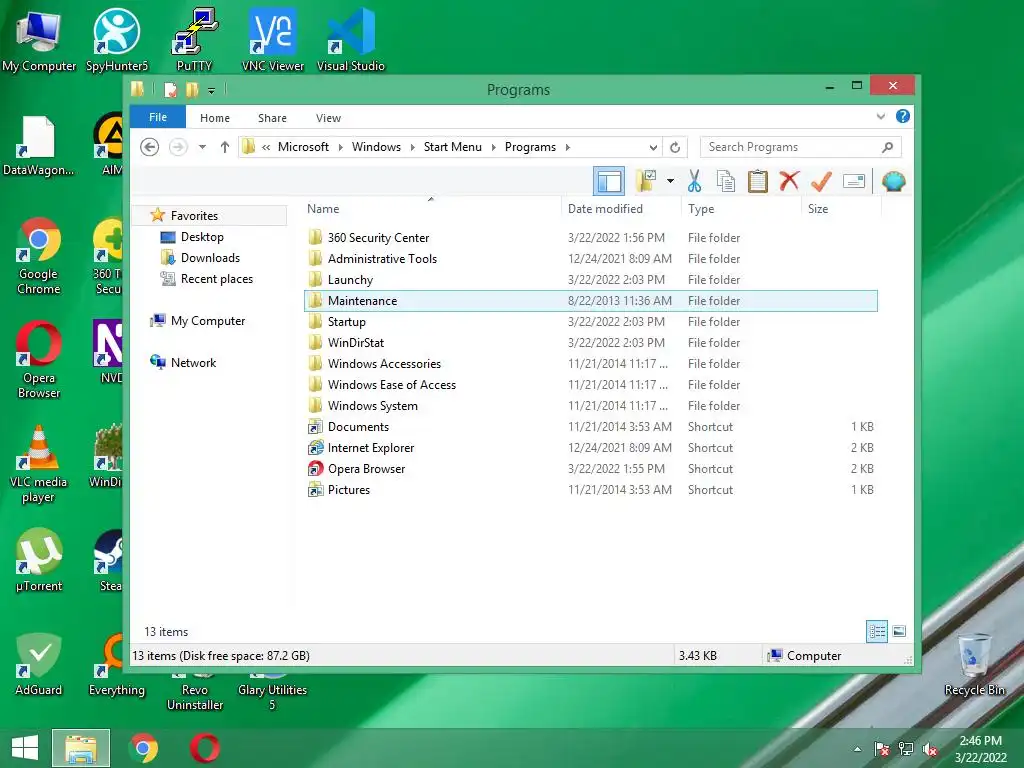Select Downloads in navigation pane
Viewport: 1024px width, 768px height.
tap(210, 258)
